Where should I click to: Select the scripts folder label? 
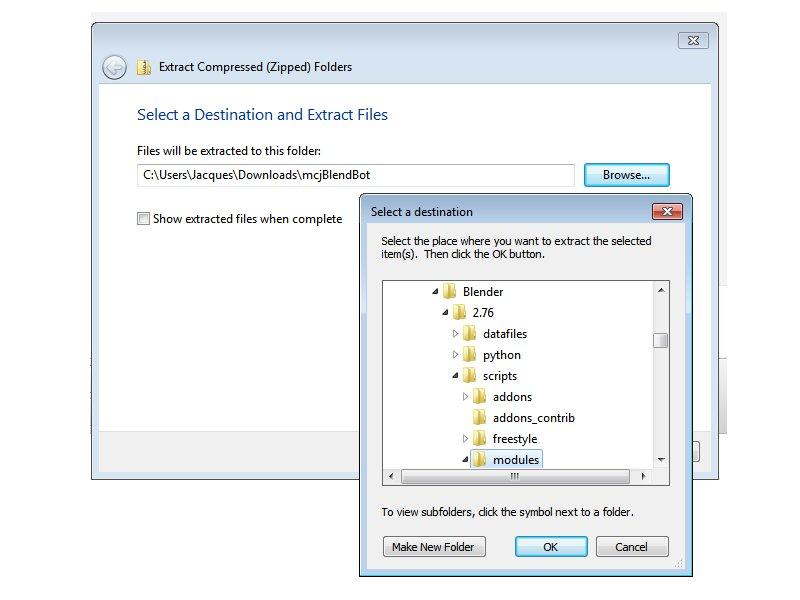coord(500,376)
